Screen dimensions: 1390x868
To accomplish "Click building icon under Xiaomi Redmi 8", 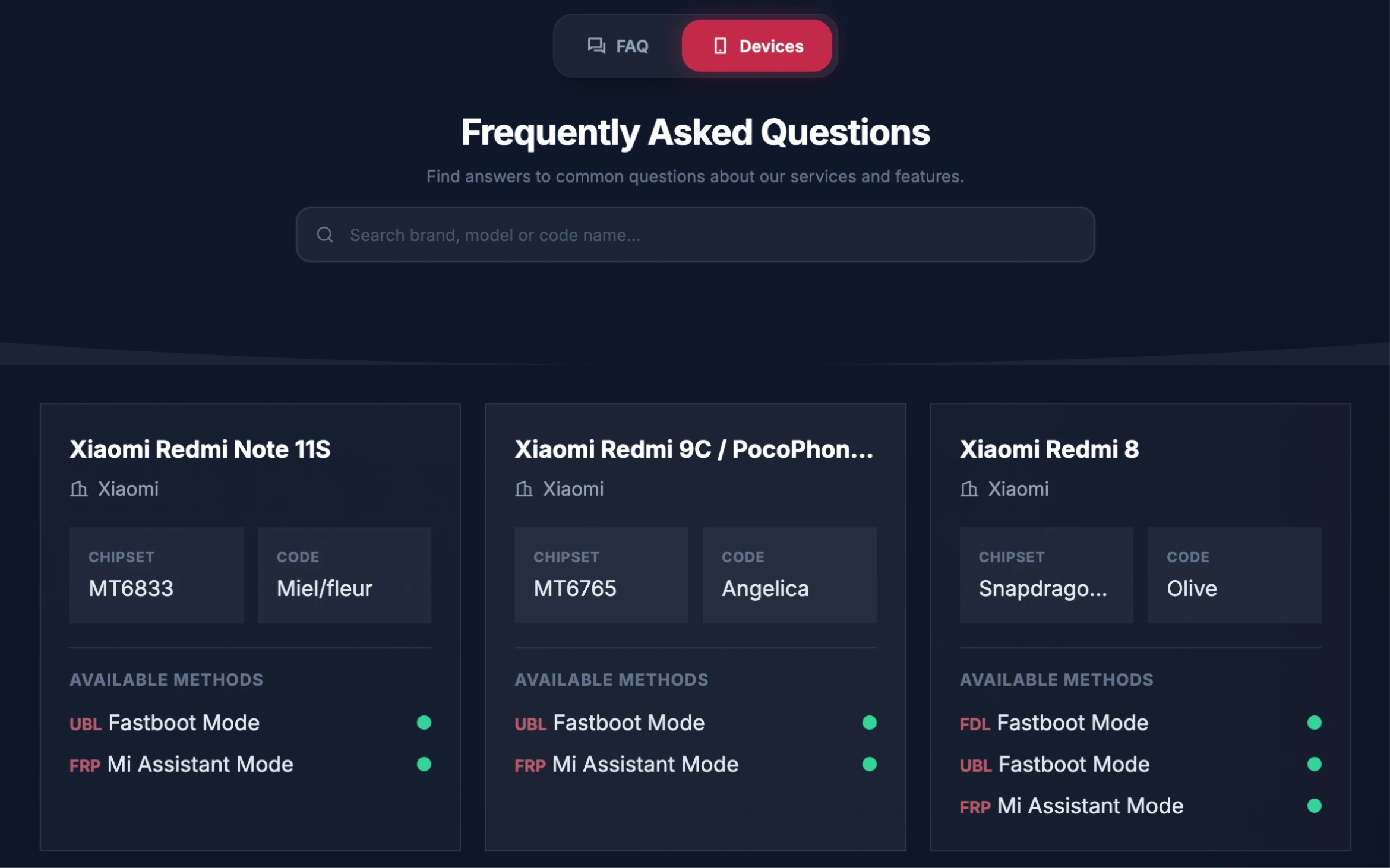I will tap(969, 489).
